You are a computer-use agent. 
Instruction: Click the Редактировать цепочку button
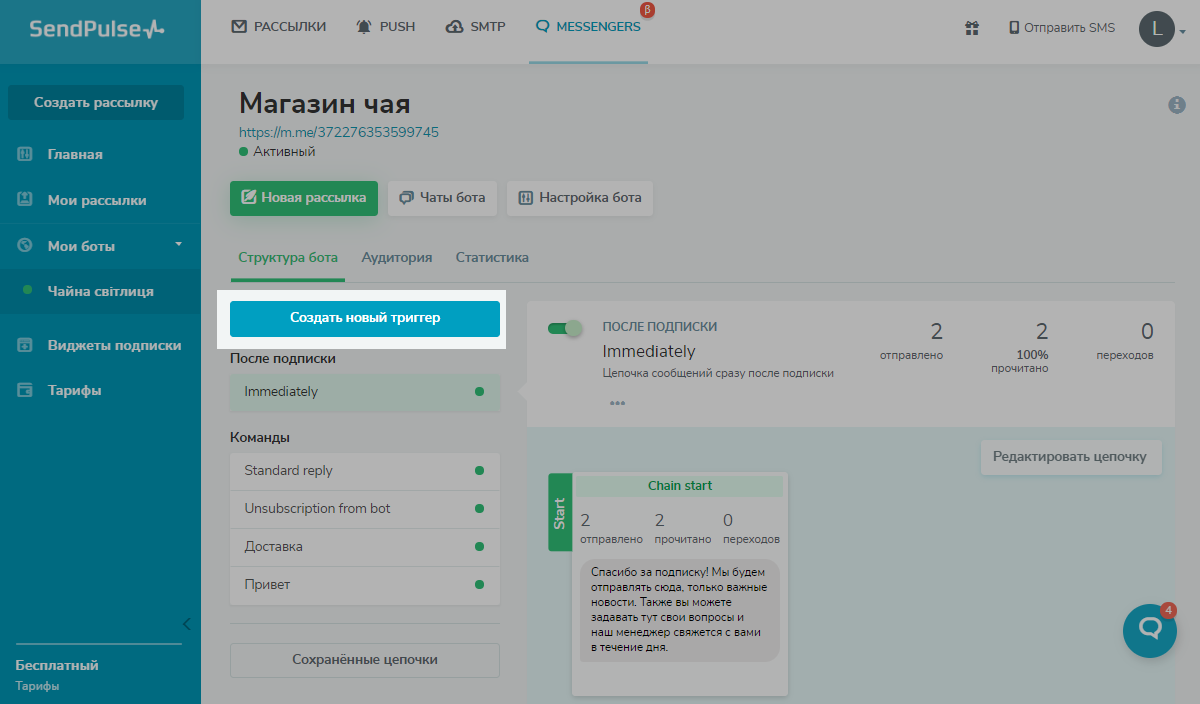(1071, 457)
